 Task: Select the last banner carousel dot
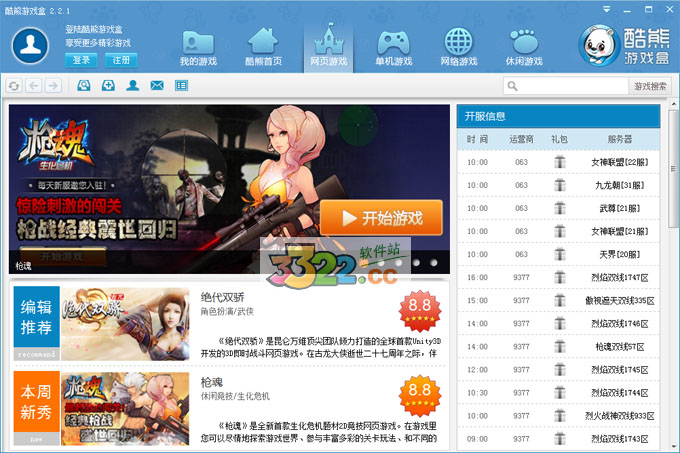pyautogui.click(x=434, y=263)
